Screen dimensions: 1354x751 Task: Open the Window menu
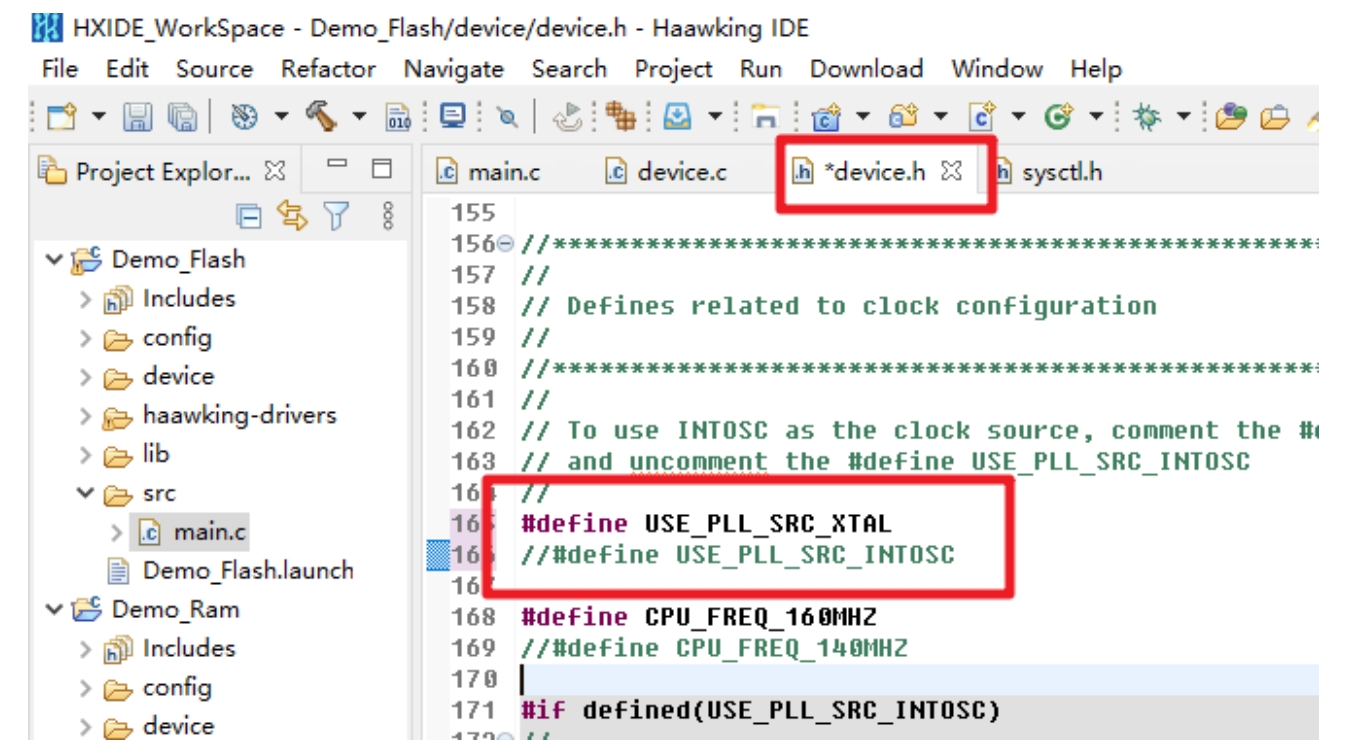pos(997,69)
